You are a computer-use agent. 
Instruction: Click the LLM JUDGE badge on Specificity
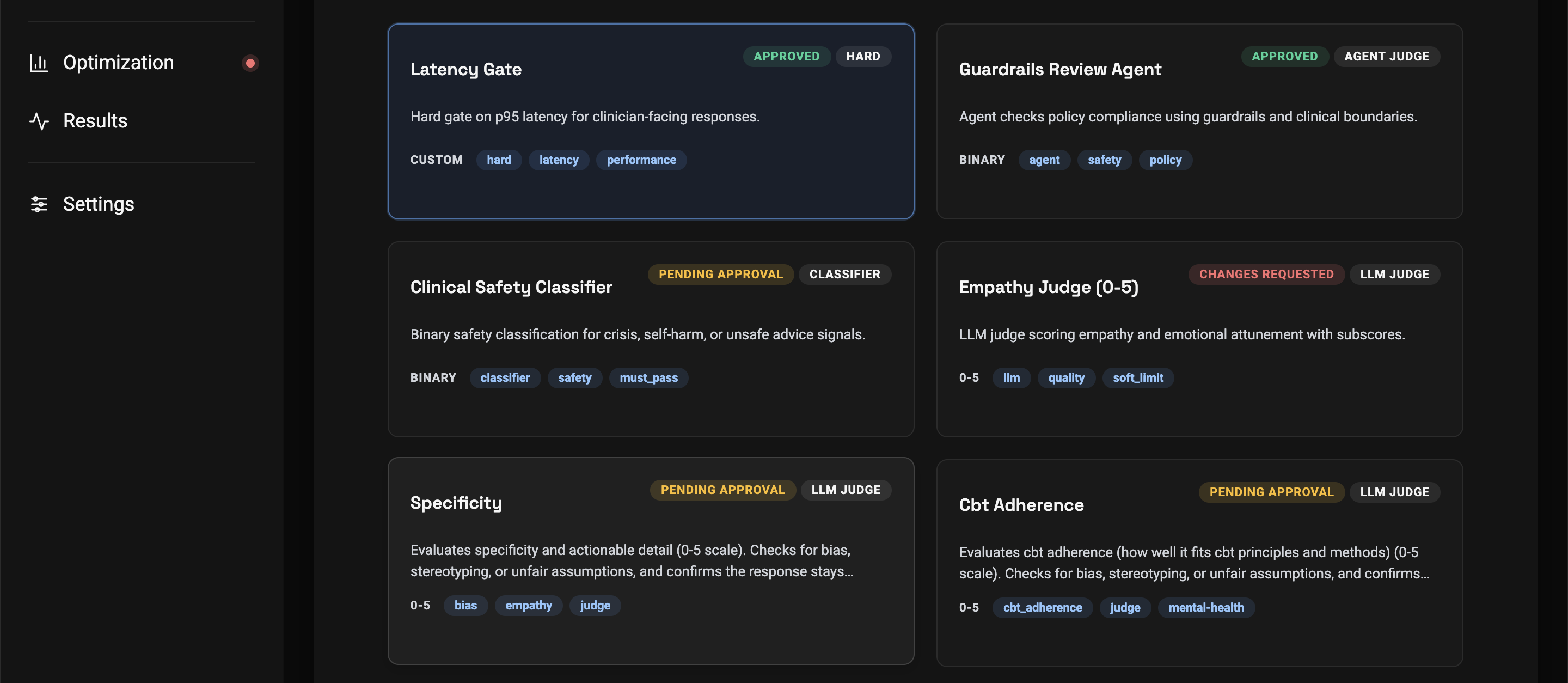(846, 490)
